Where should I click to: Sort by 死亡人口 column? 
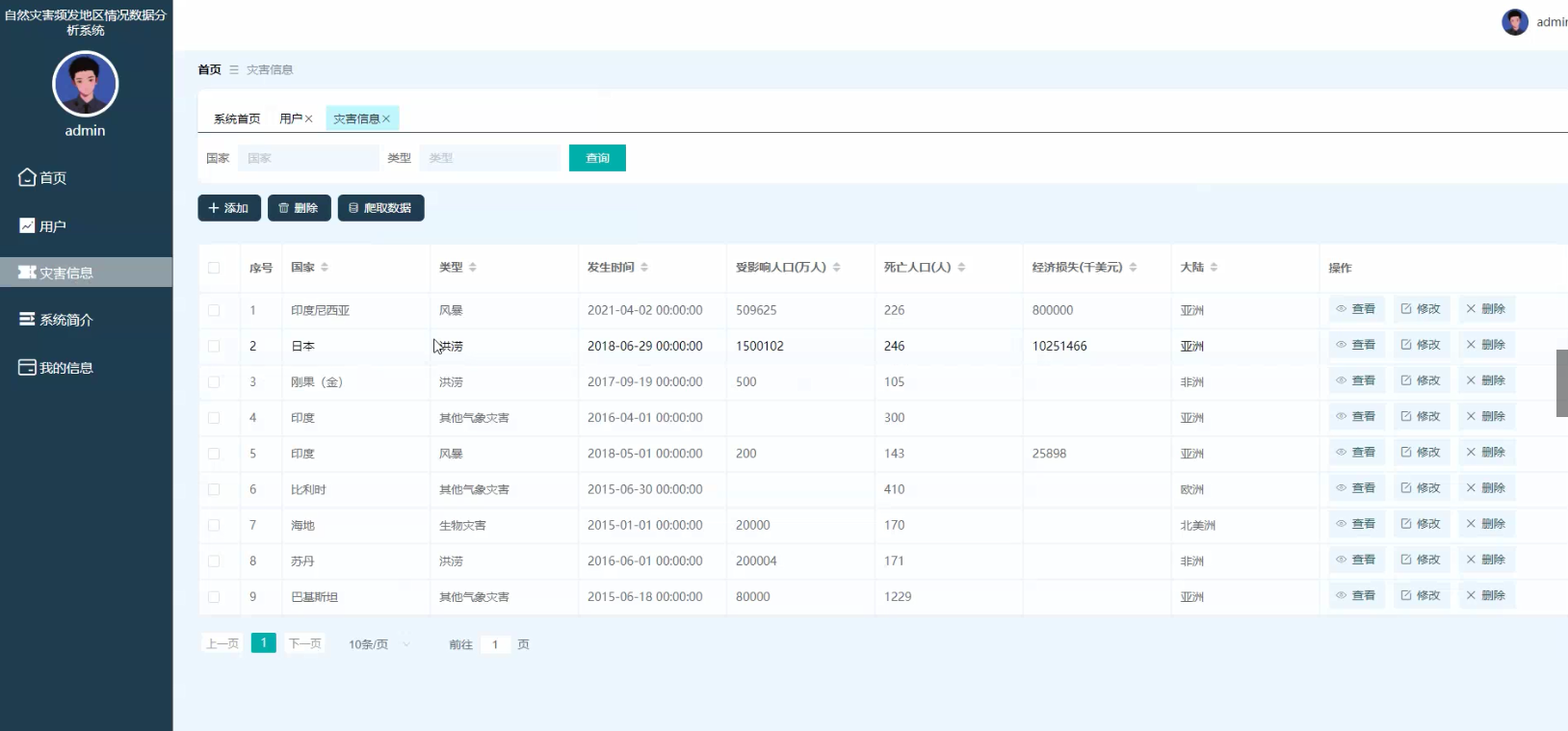961,267
